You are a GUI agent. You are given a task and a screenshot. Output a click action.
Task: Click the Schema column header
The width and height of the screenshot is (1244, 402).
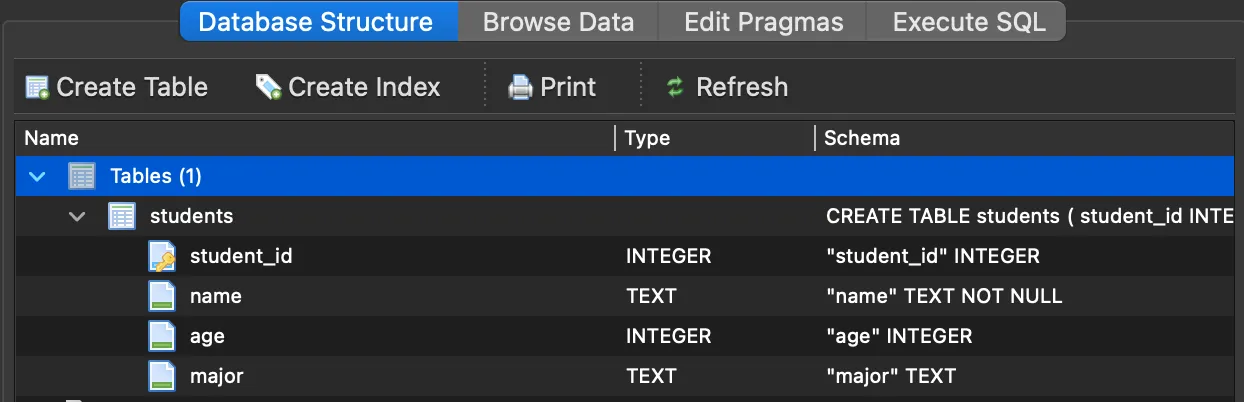click(862, 138)
